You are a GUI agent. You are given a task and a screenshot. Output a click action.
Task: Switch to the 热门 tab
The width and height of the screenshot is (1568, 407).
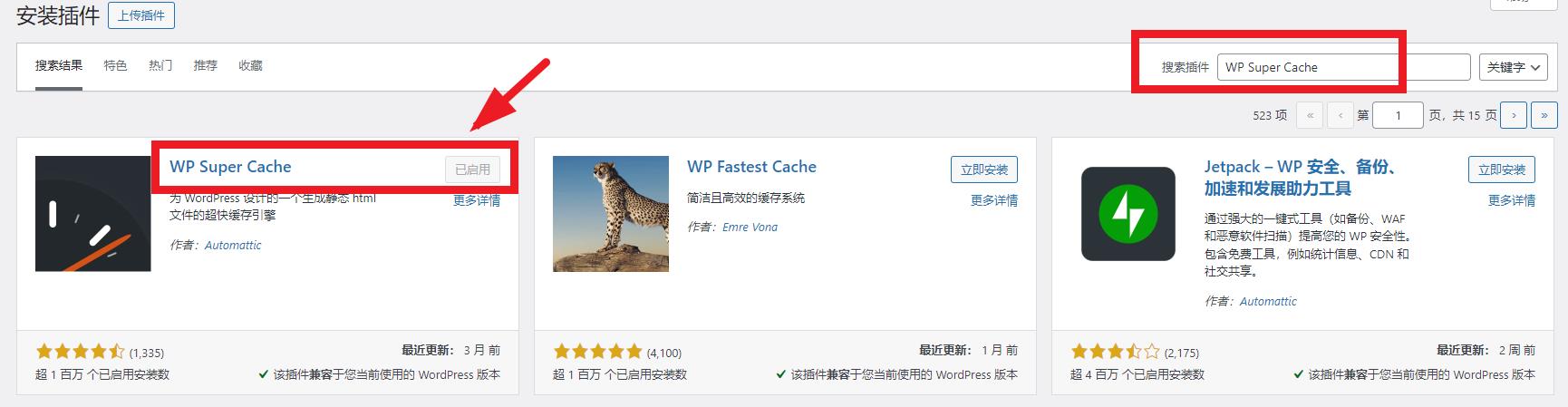pos(160,65)
